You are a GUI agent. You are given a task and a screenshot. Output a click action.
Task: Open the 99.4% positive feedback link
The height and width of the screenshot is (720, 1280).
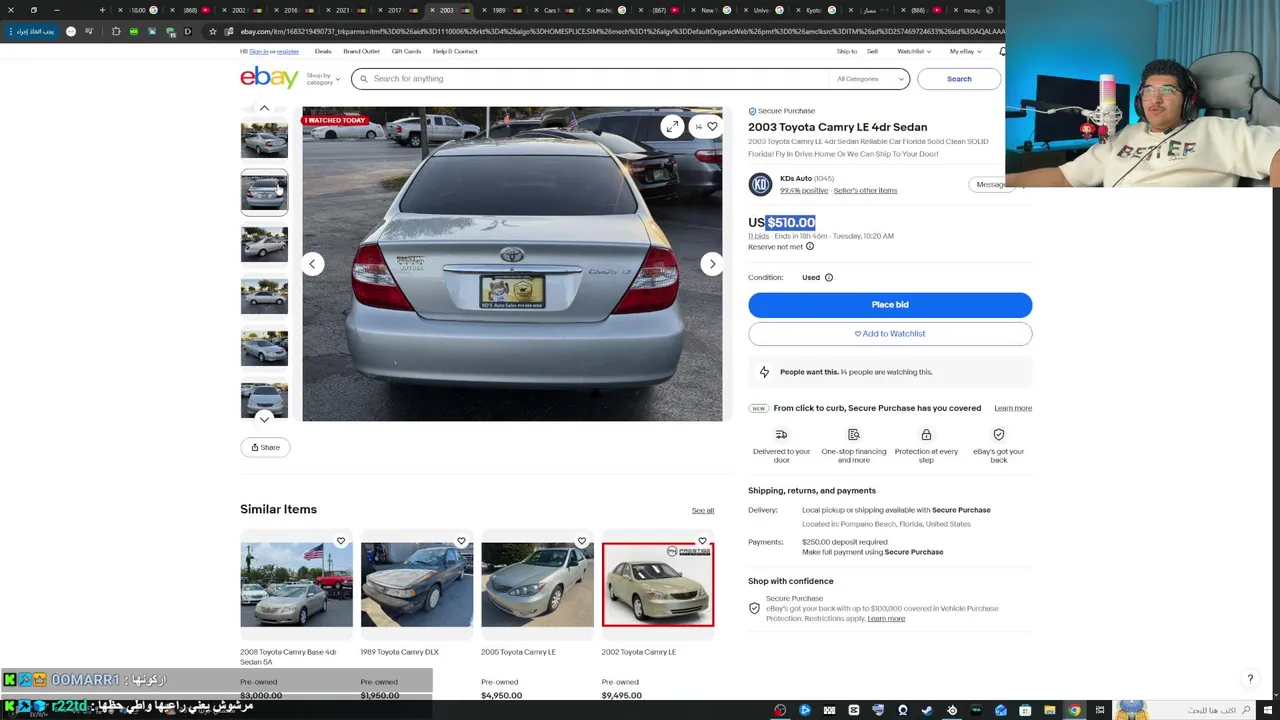point(804,190)
